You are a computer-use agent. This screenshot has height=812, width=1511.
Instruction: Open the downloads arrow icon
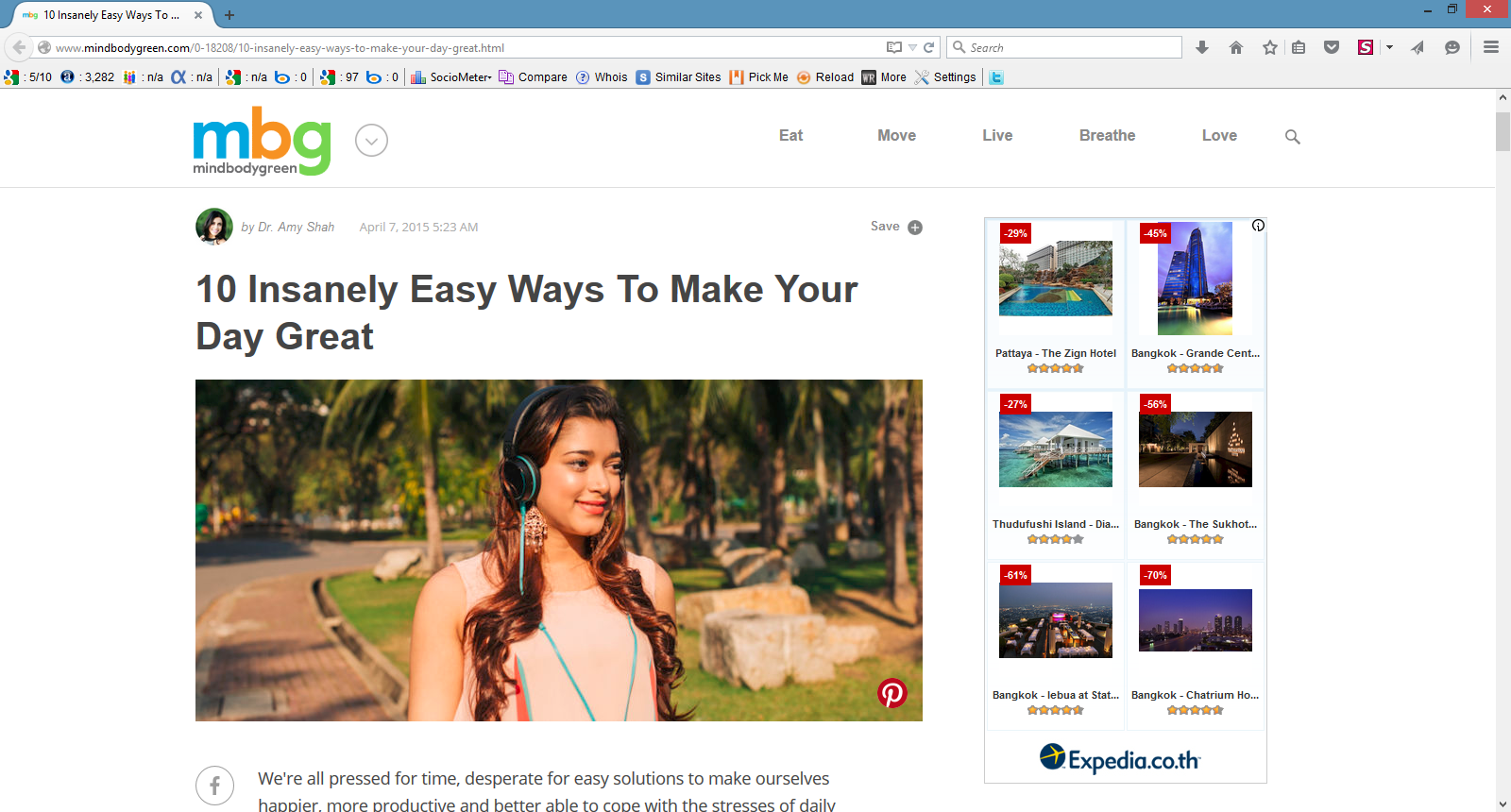(1202, 47)
